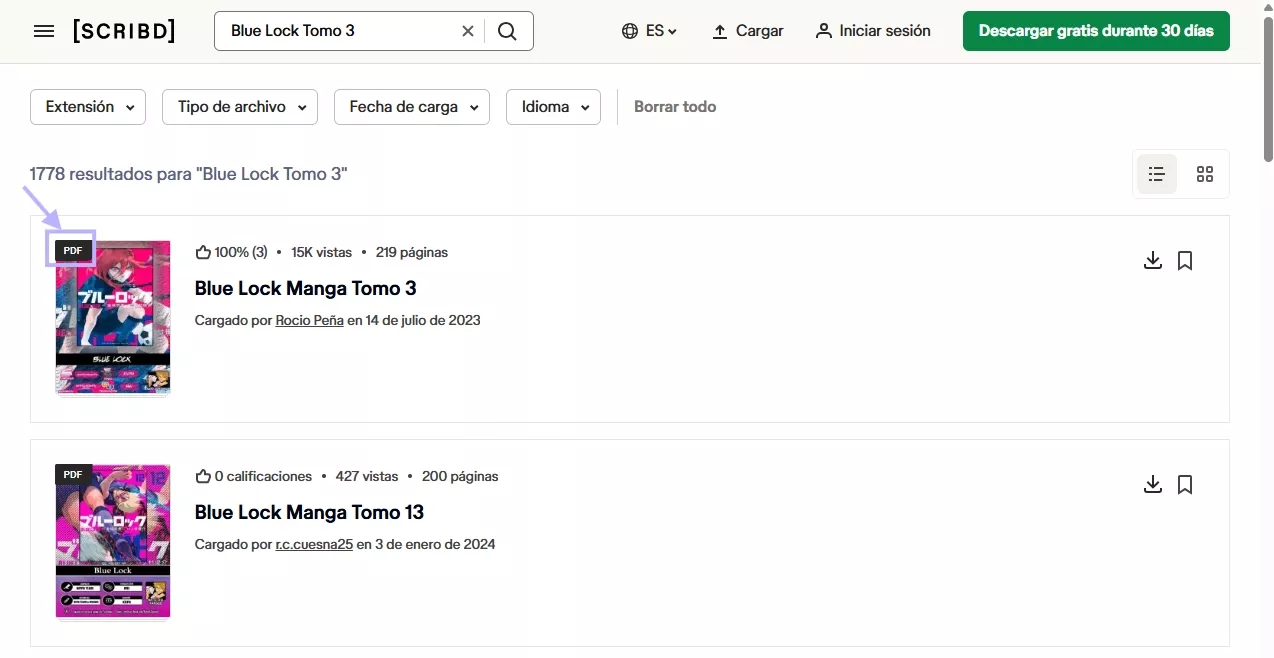Clear the search field with X icon
Screen dimensions: 1274x658
(x=468, y=31)
